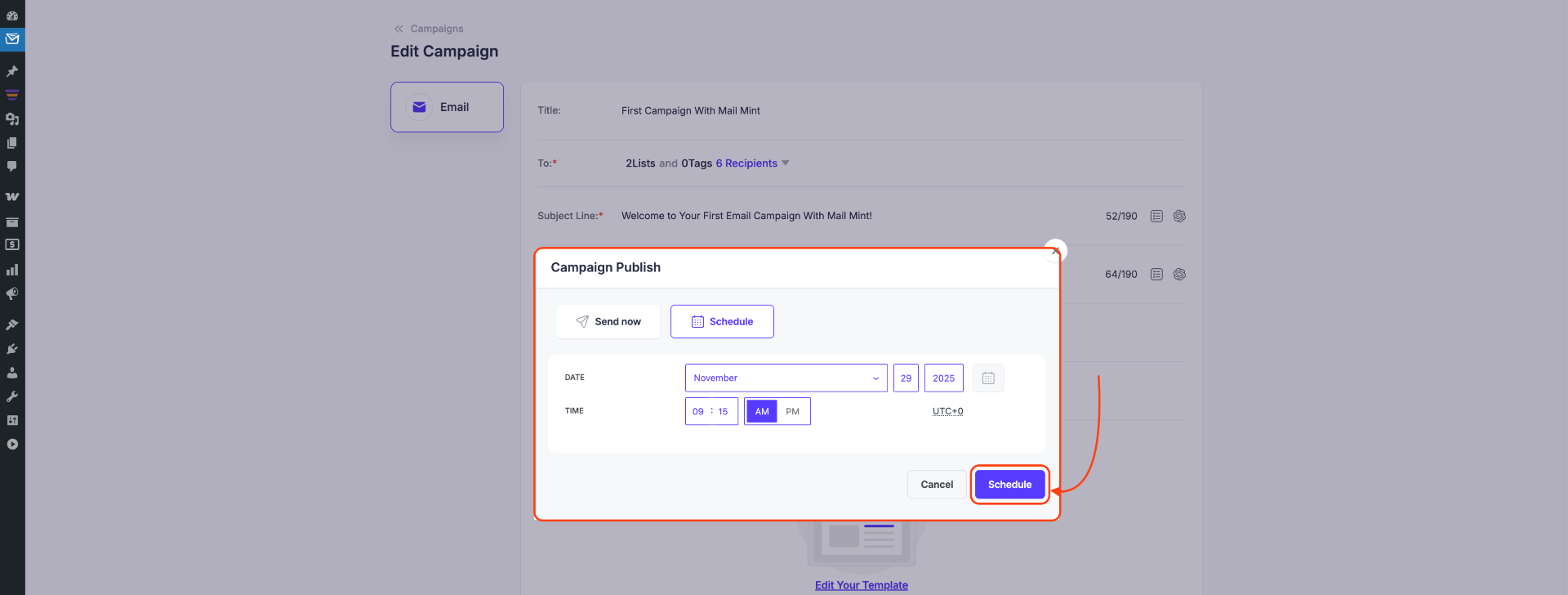
Task: Collapse the sidebar menu with the arrow icon
Action: [x=12, y=445]
